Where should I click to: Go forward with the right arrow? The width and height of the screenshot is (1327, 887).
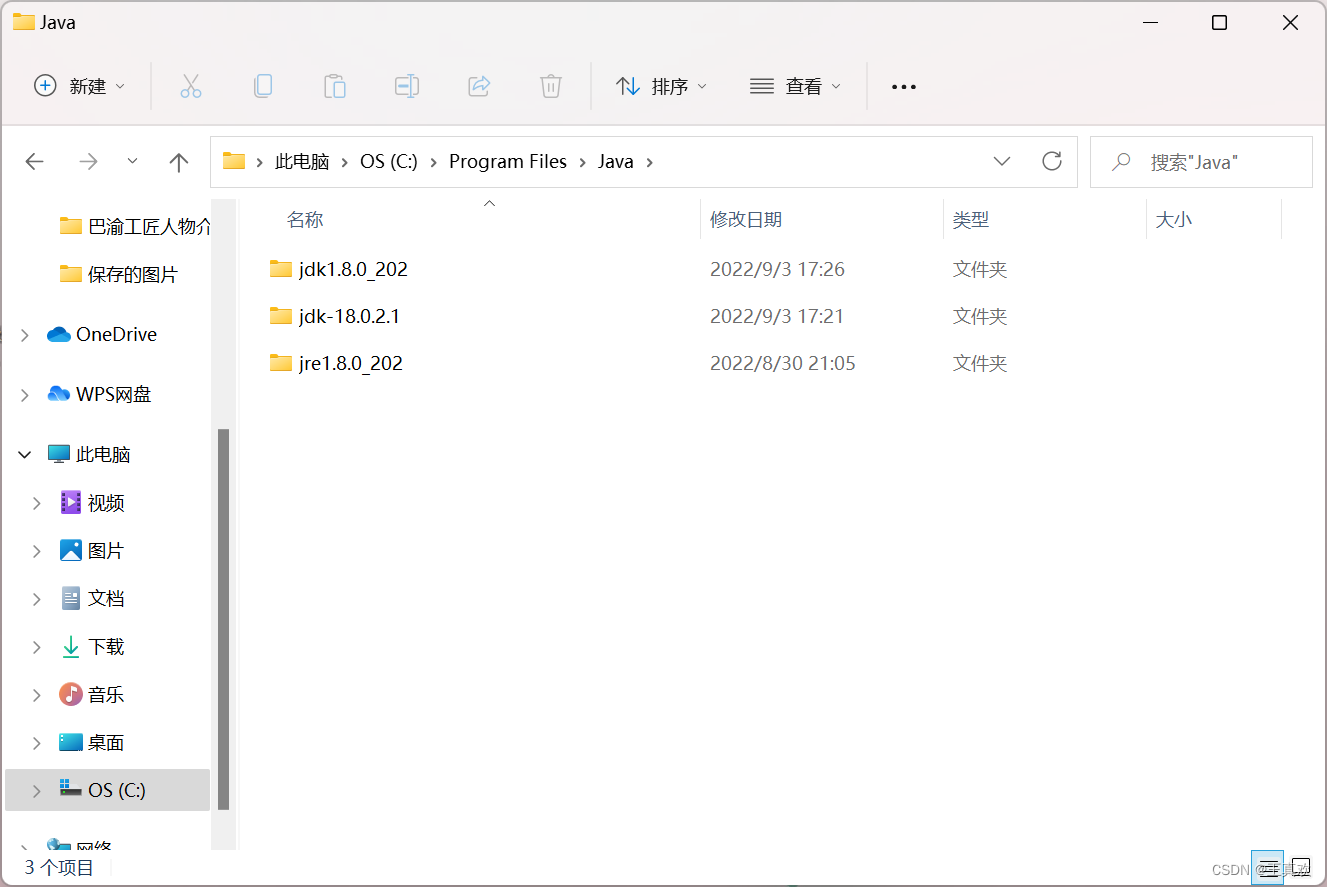click(89, 162)
